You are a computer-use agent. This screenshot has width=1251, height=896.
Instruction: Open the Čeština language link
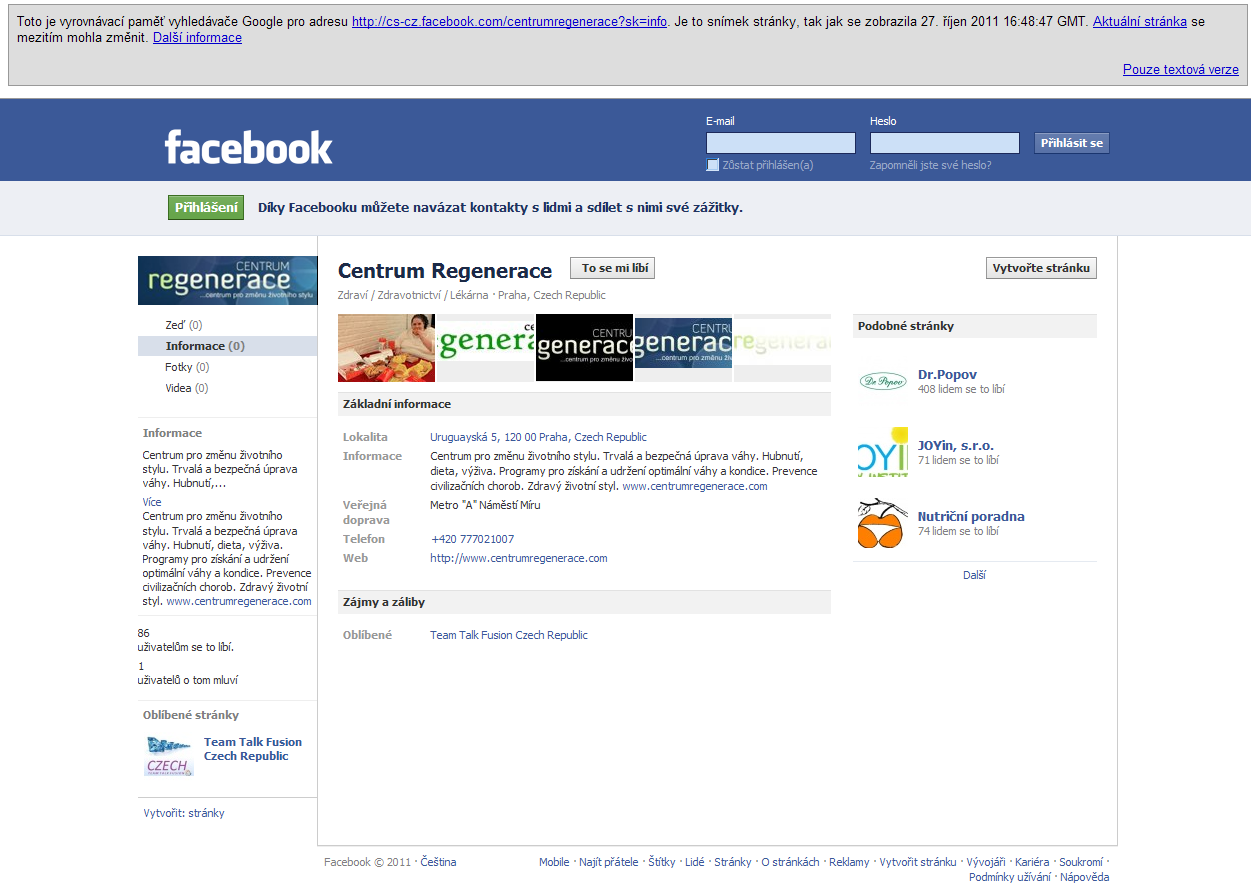[438, 862]
